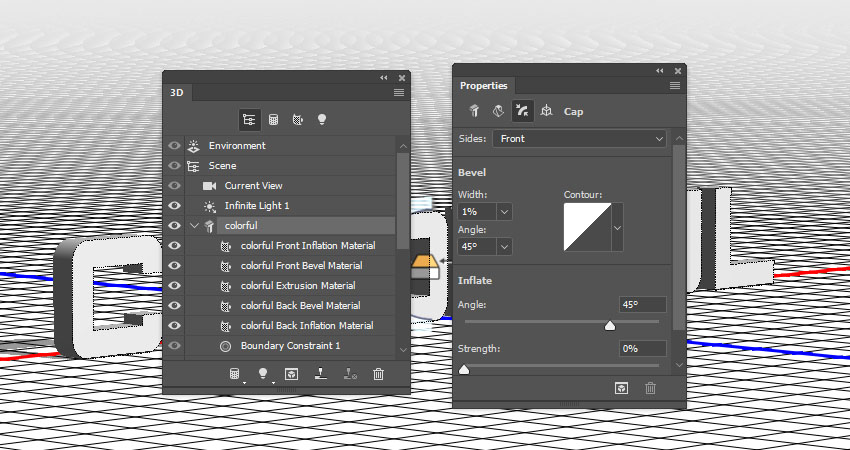
Task: Open the 3D panel flyout menu
Action: pos(399,92)
